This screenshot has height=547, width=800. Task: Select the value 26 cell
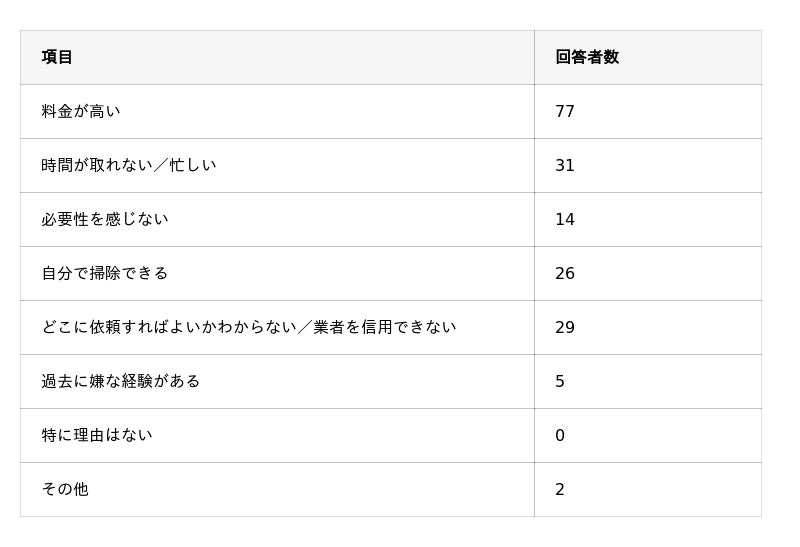[x=565, y=273]
